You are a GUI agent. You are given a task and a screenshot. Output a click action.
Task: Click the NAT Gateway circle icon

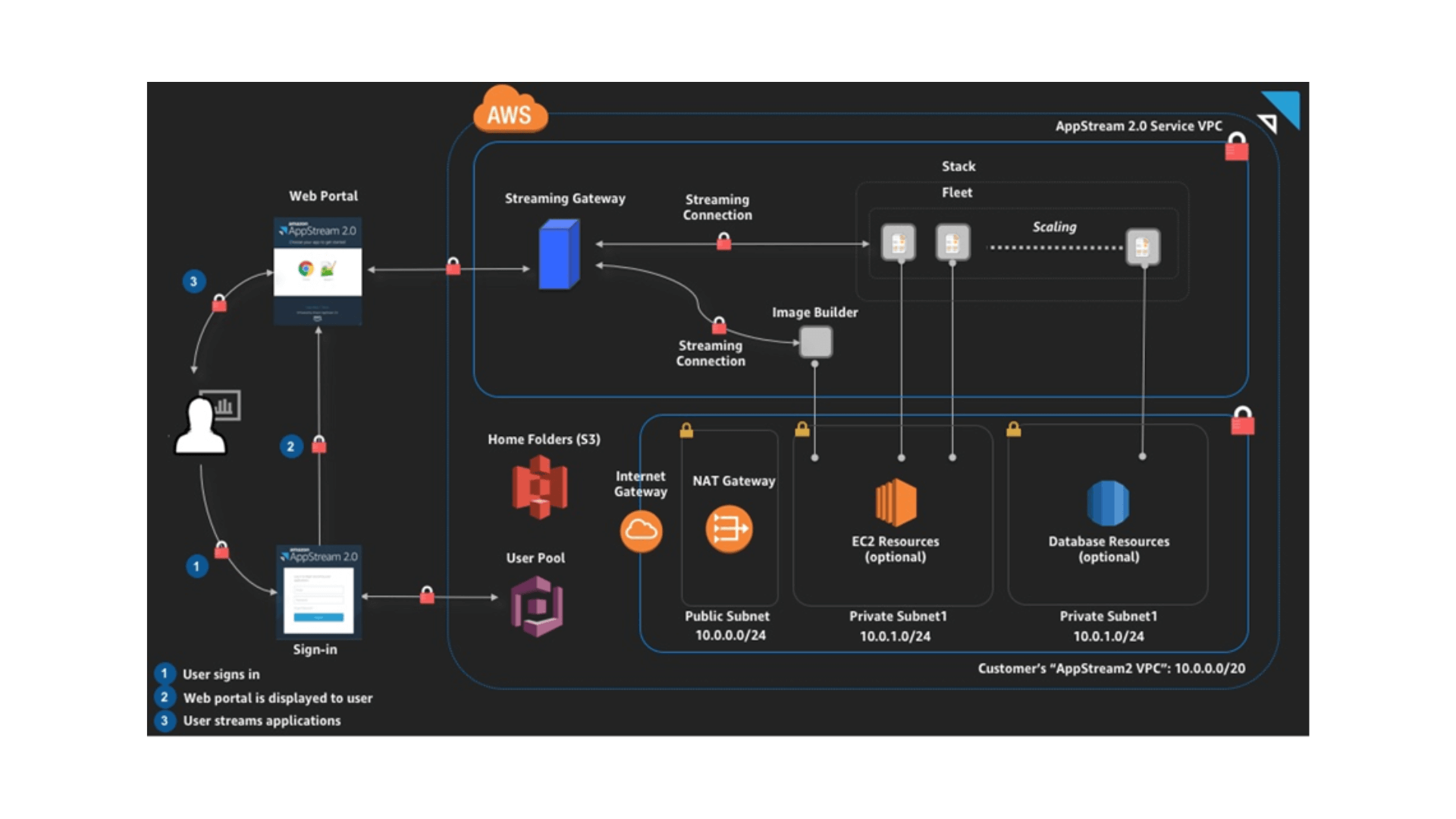tap(729, 529)
